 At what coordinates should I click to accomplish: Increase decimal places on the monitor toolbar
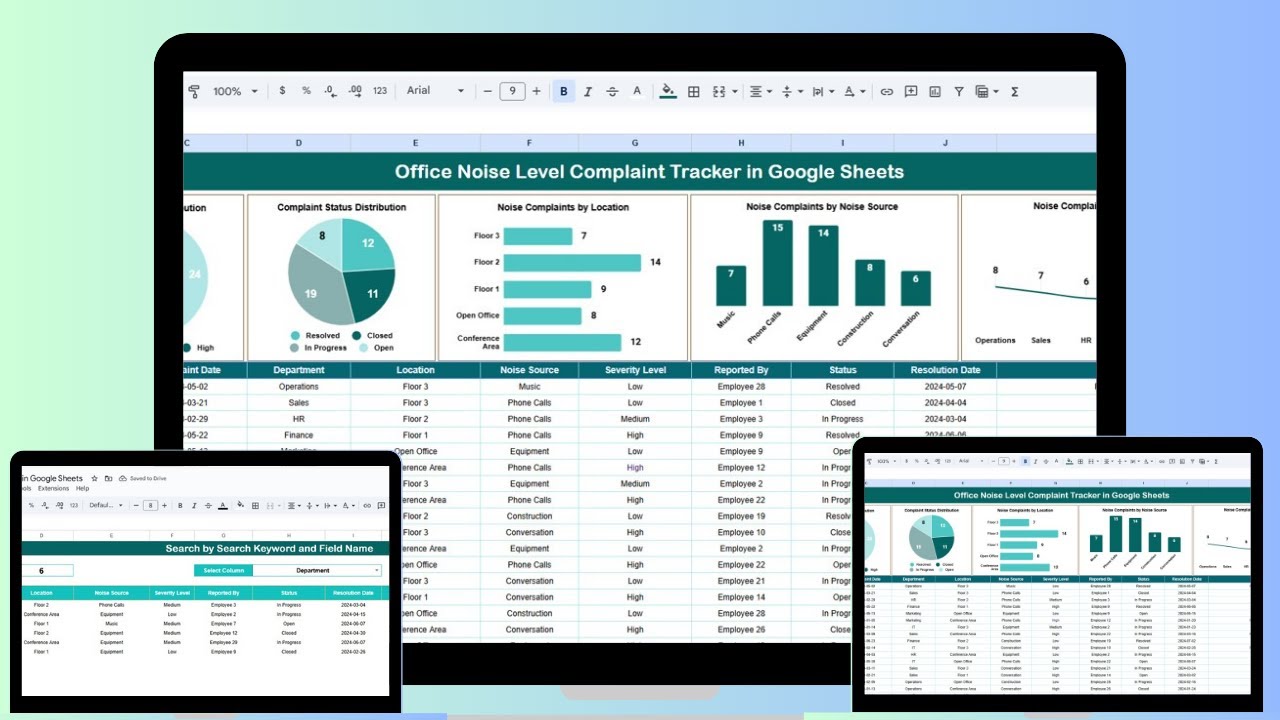[x=355, y=91]
